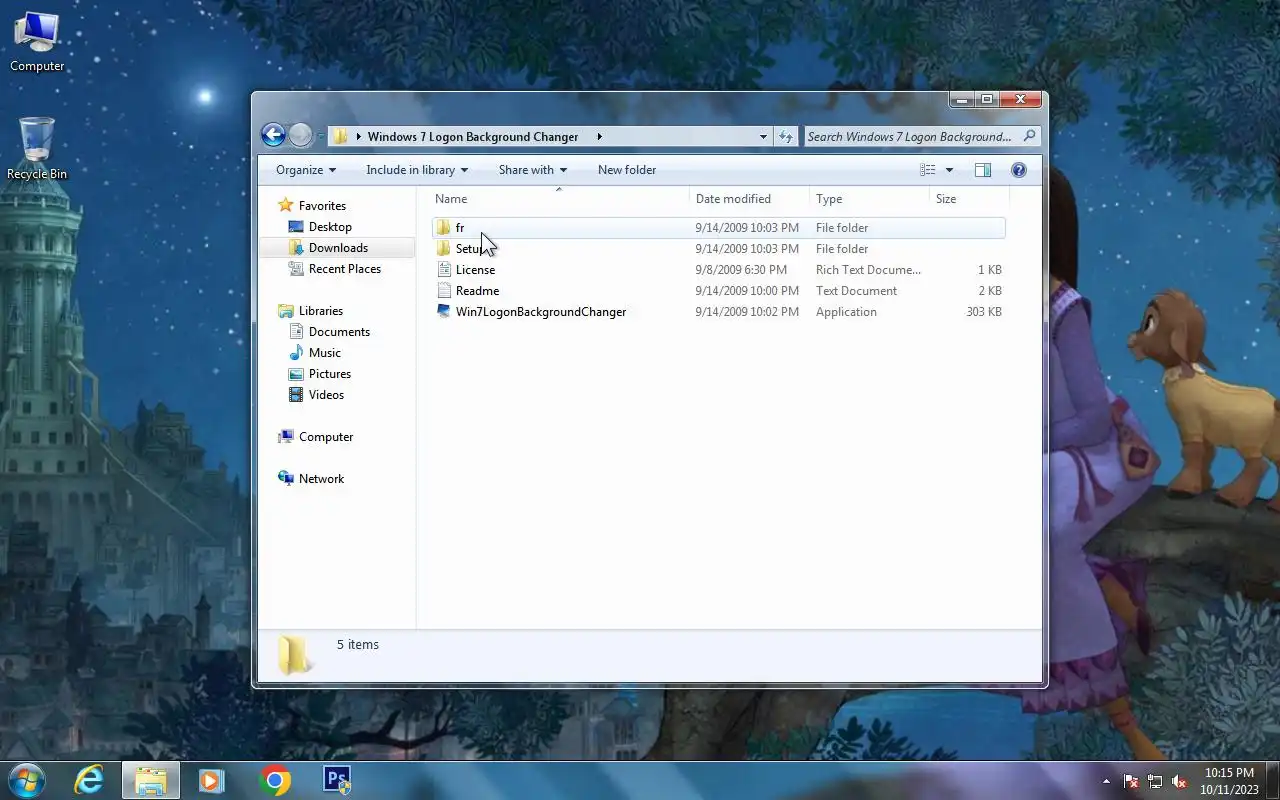Minimize the Explorer window
1280x800 pixels.
click(961, 99)
